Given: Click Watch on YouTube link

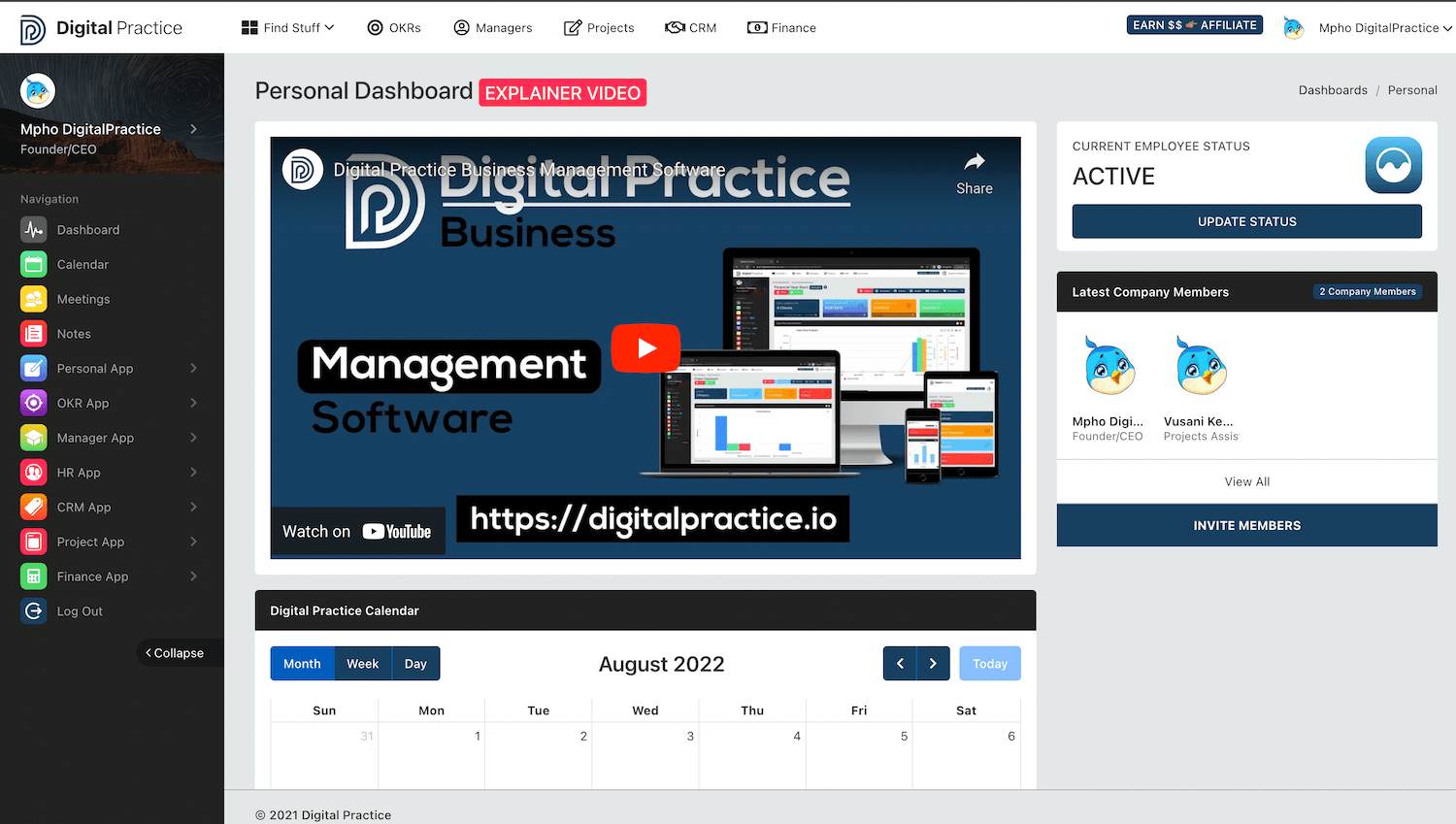Looking at the screenshot, I should tap(357, 531).
